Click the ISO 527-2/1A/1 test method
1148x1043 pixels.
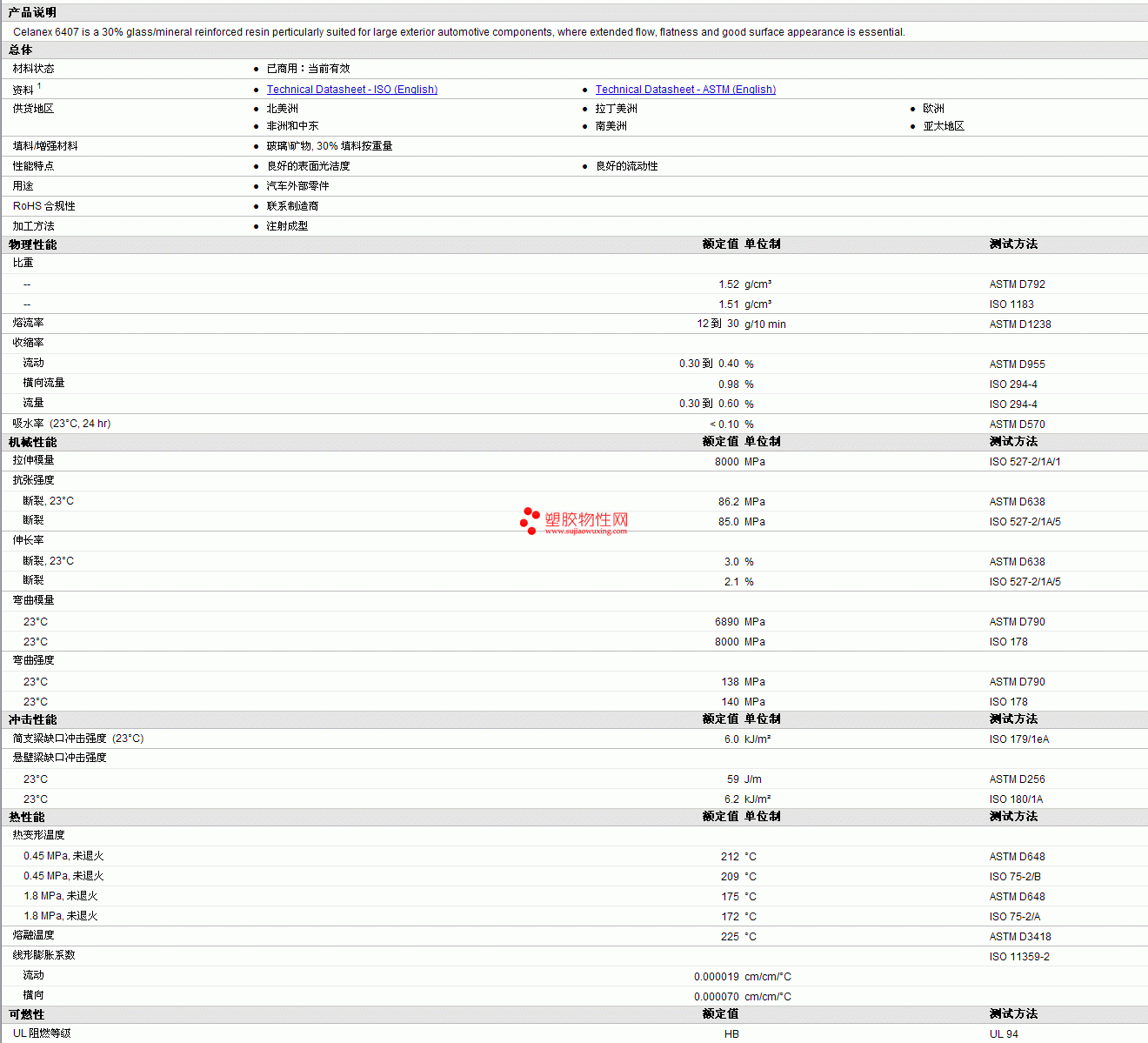(x=1025, y=462)
